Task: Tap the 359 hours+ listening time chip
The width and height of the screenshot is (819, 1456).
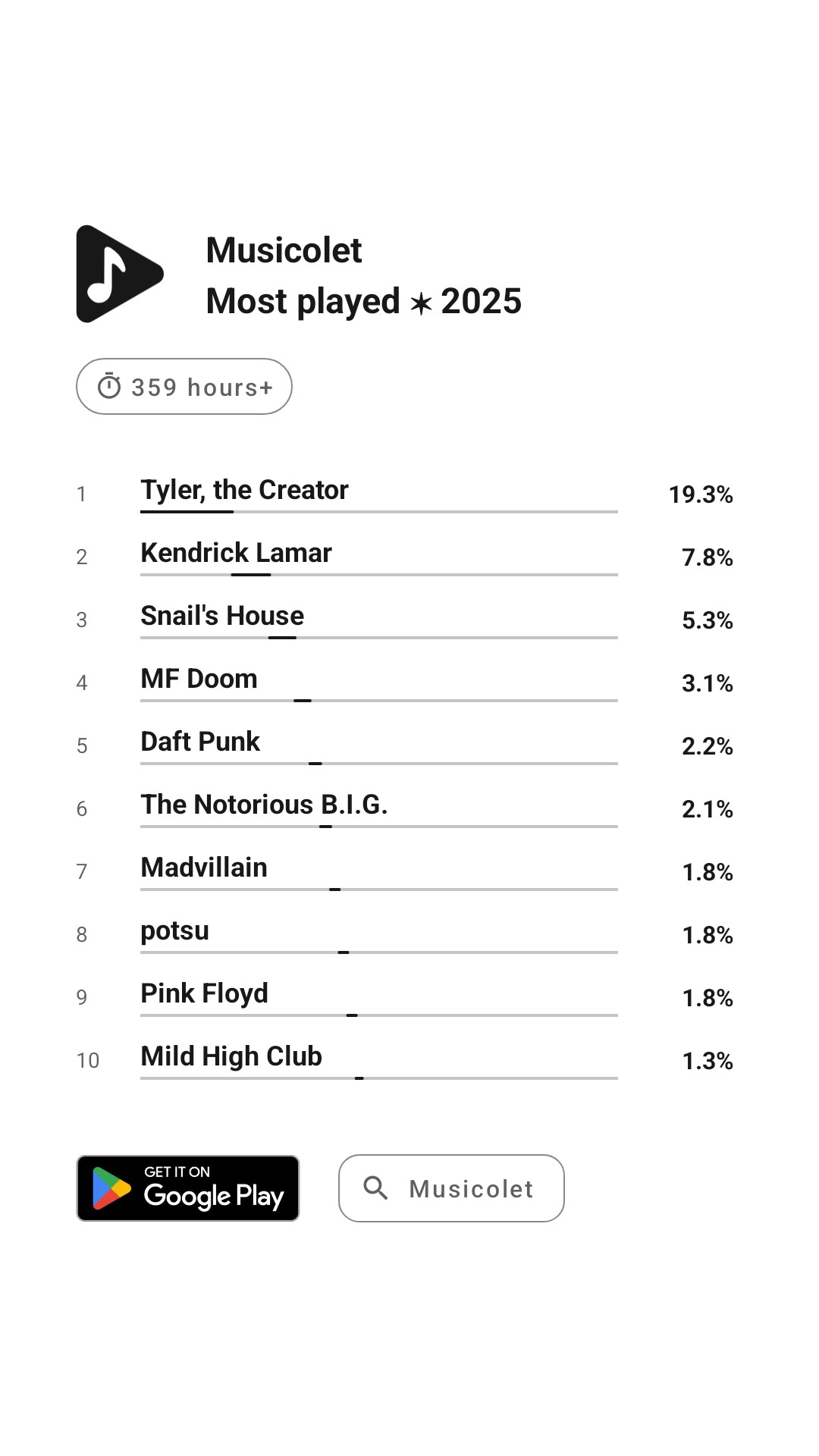Action: pos(184,387)
